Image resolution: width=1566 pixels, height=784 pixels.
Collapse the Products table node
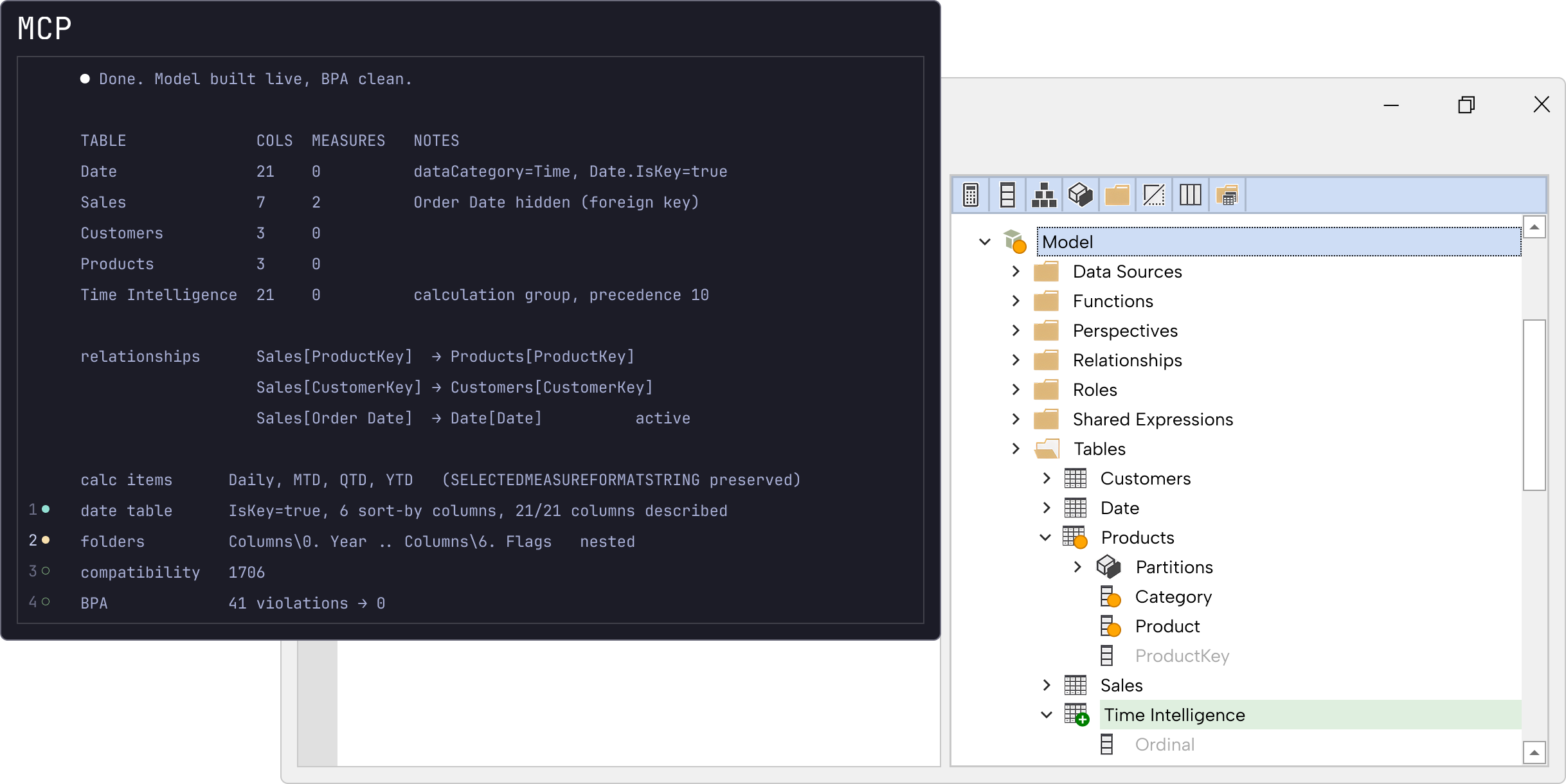pyautogui.click(x=1046, y=537)
